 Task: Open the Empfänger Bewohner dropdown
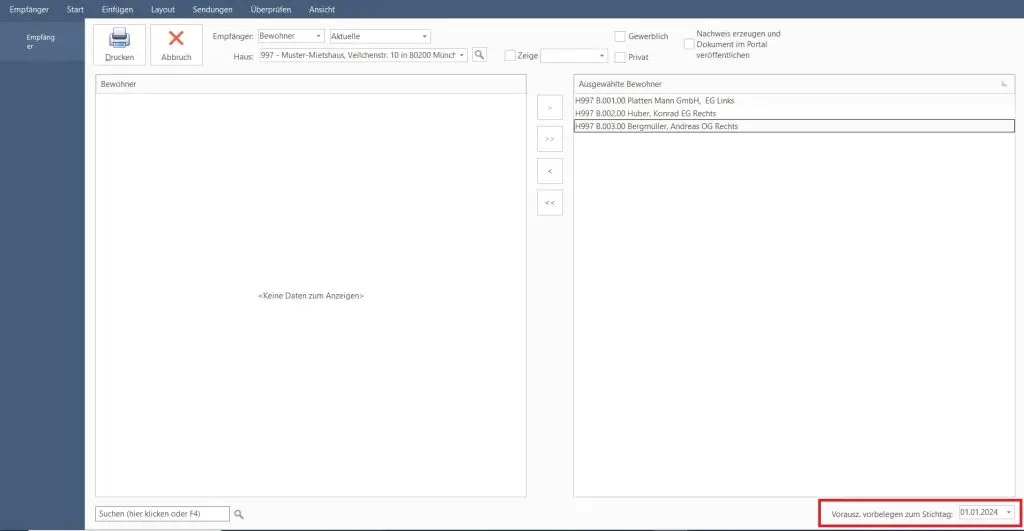[318, 37]
